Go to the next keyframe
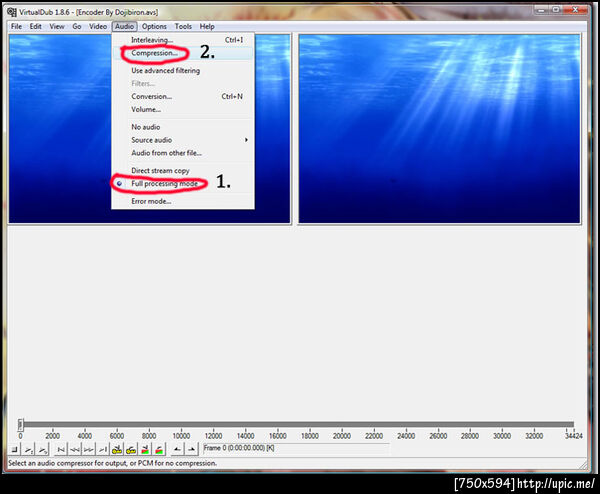 click(x=131, y=449)
